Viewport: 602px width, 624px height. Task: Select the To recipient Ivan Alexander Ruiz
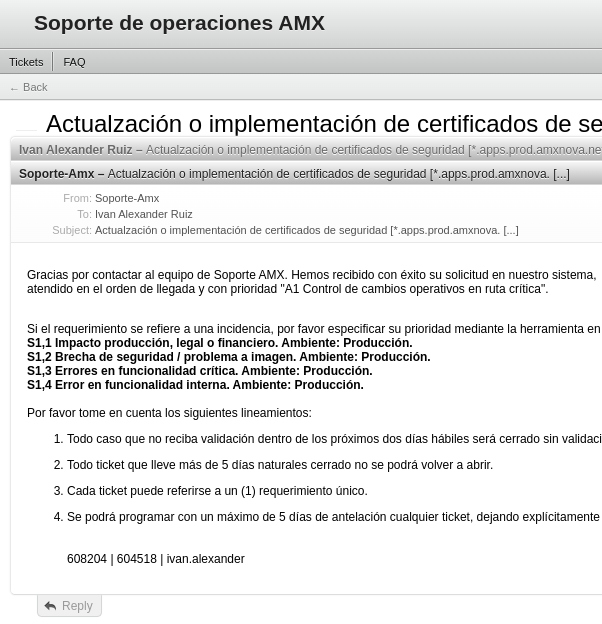[x=143, y=214]
